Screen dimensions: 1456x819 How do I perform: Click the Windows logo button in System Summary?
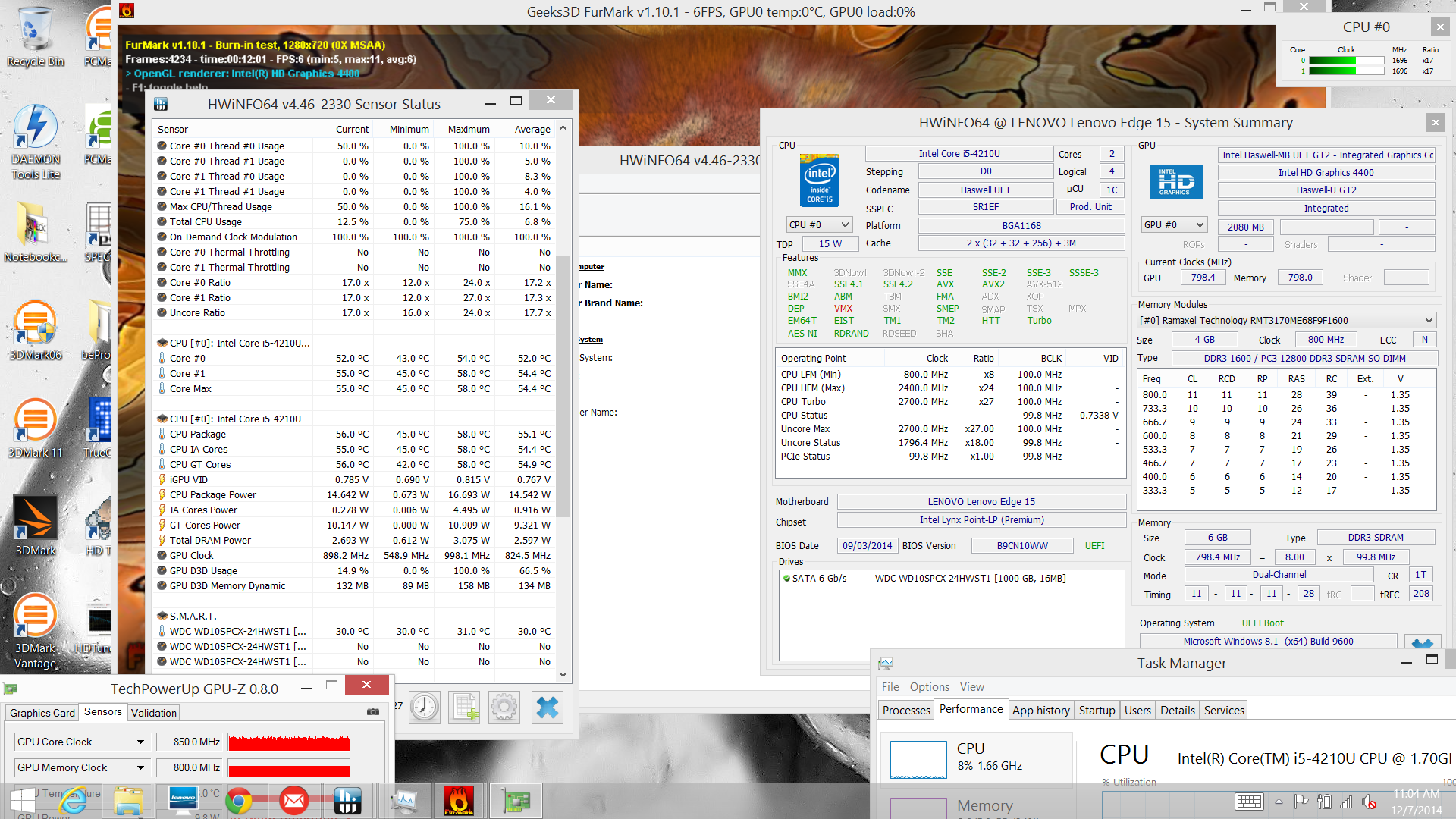[1423, 642]
